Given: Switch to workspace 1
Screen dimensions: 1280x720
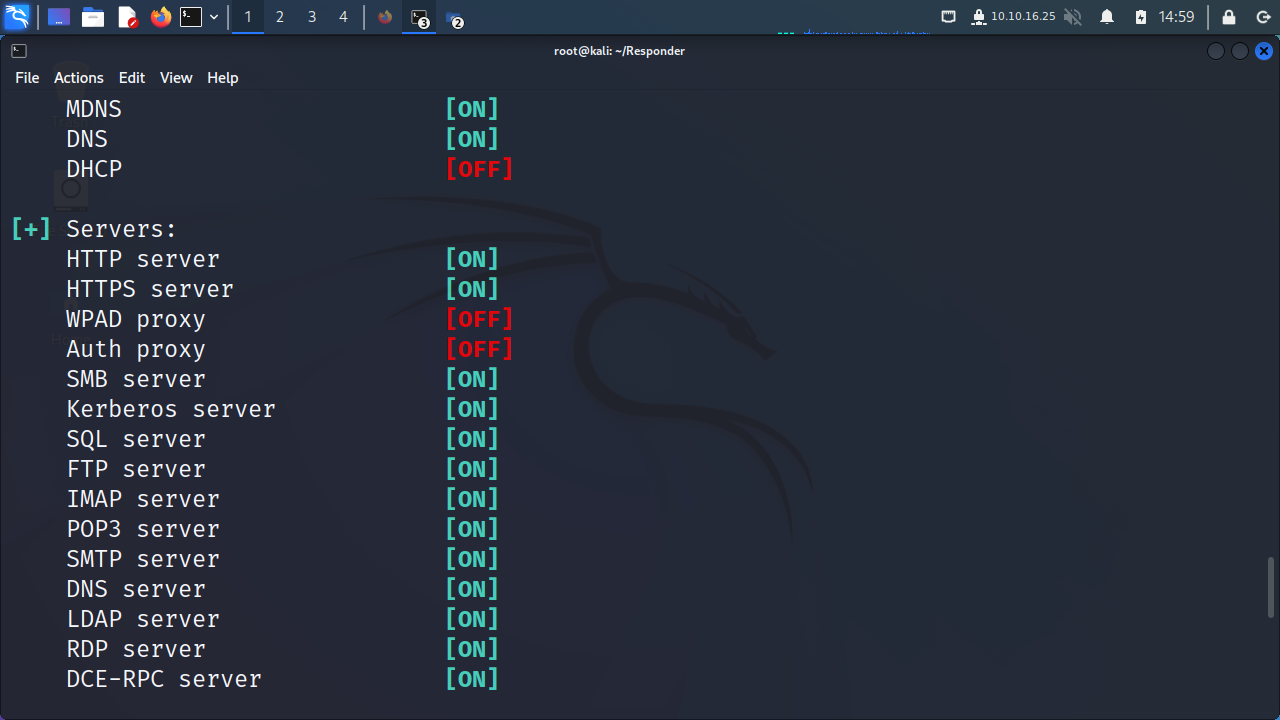Looking at the screenshot, I should [248, 17].
